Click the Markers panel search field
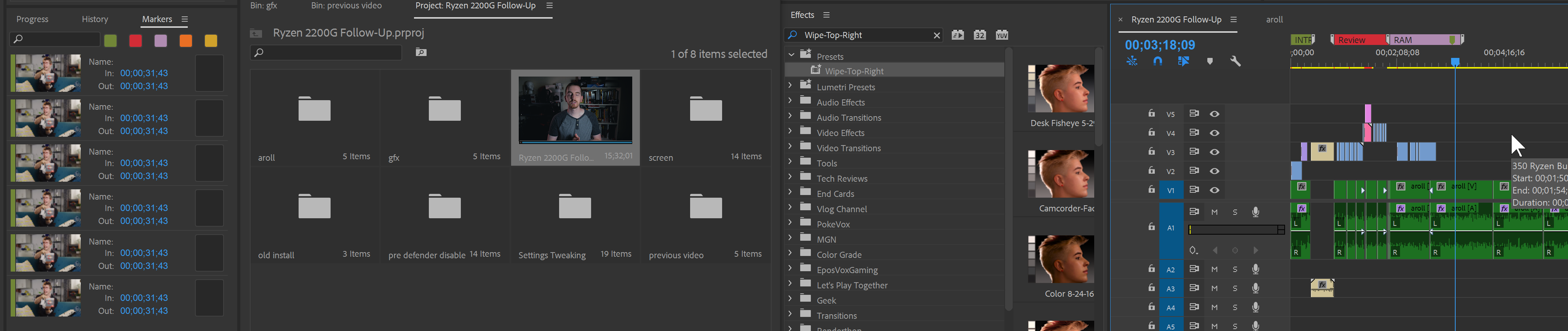 tap(55, 39)
